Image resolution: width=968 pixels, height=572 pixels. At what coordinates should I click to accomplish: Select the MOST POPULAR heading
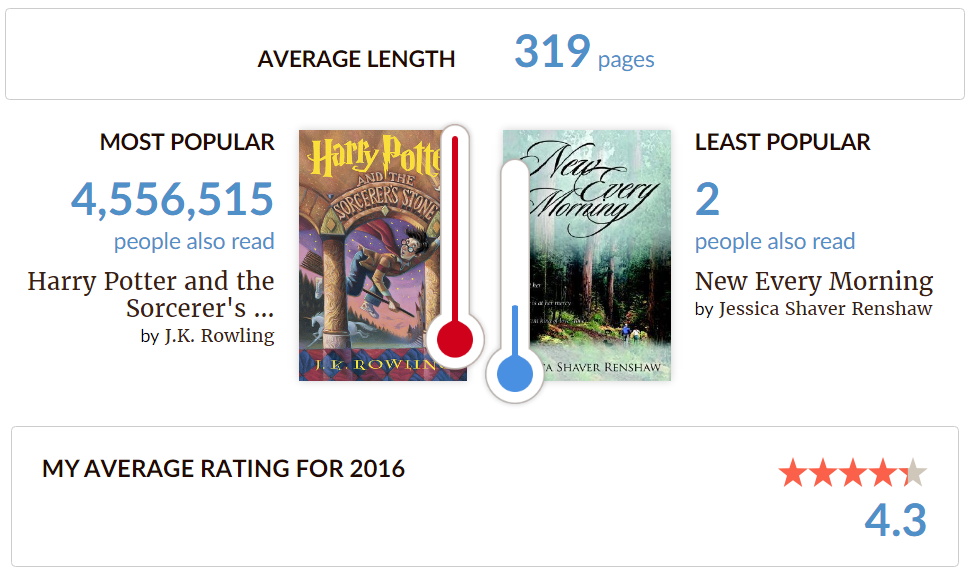[187, 143]
